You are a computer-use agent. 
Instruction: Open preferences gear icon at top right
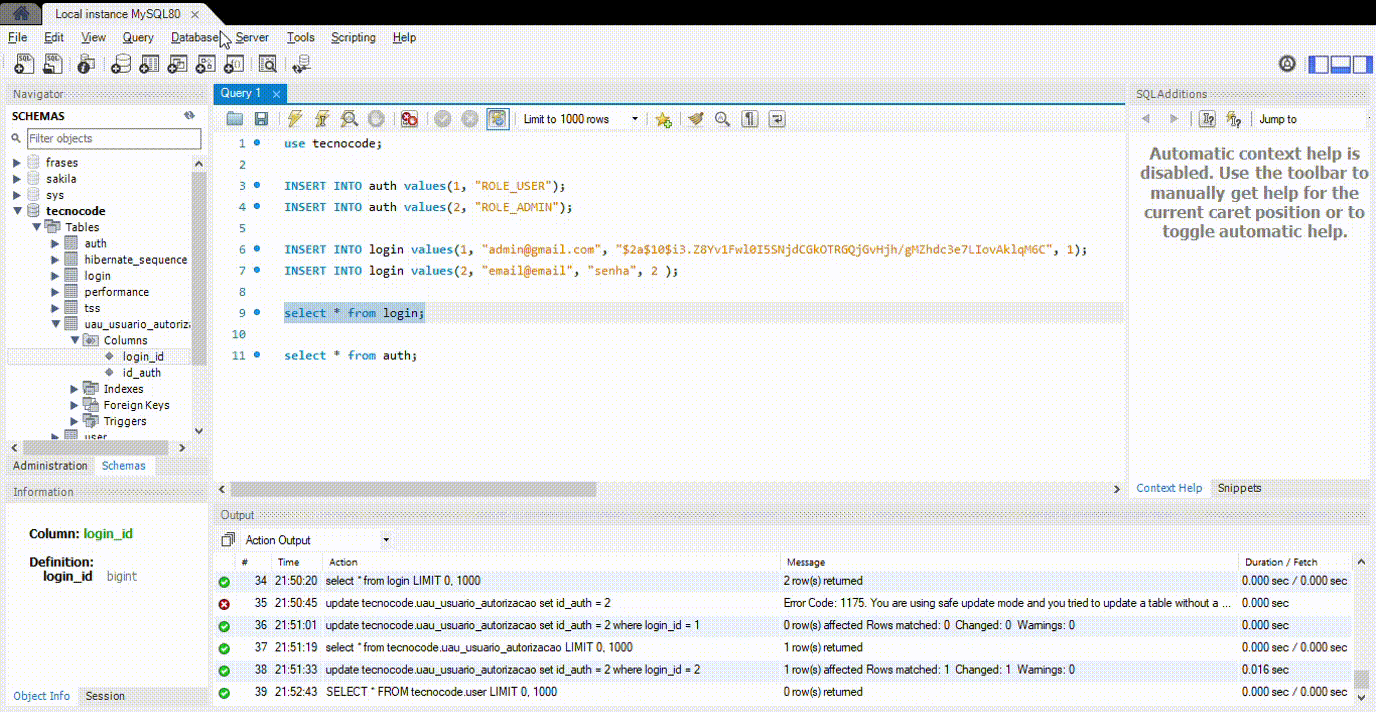(1287, 65)
